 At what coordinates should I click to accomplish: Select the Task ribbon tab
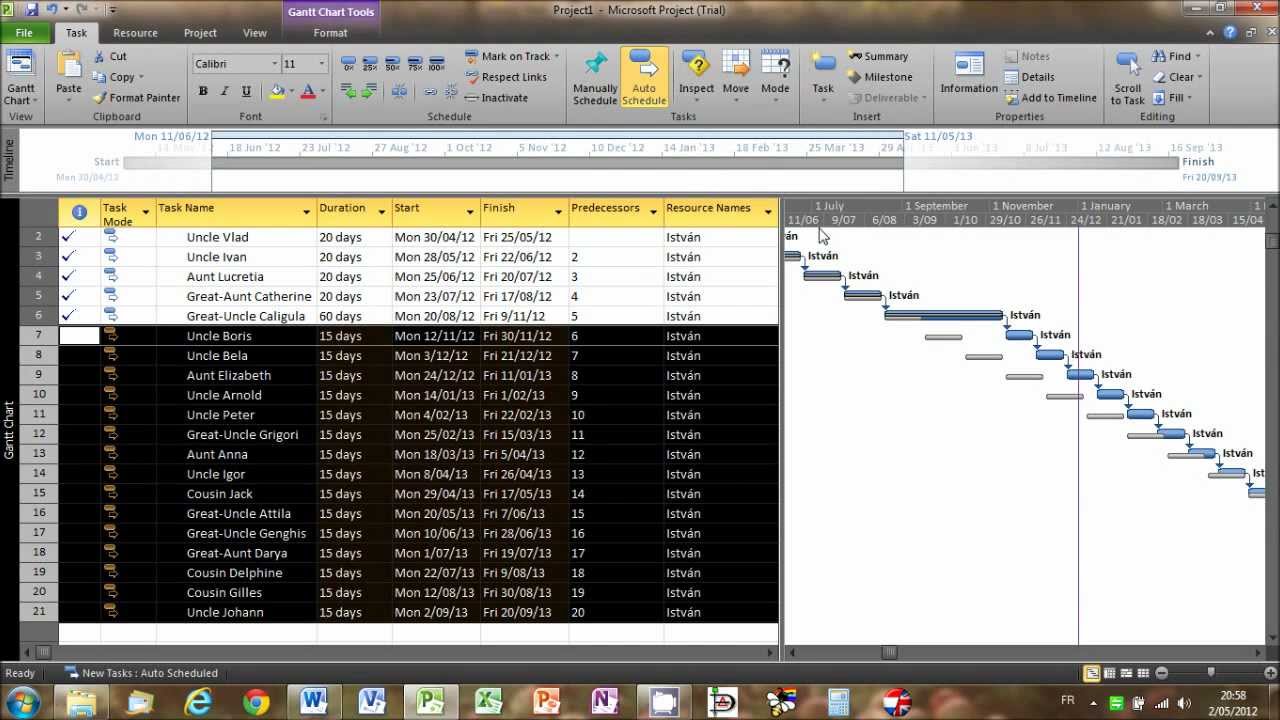[76, 33]
